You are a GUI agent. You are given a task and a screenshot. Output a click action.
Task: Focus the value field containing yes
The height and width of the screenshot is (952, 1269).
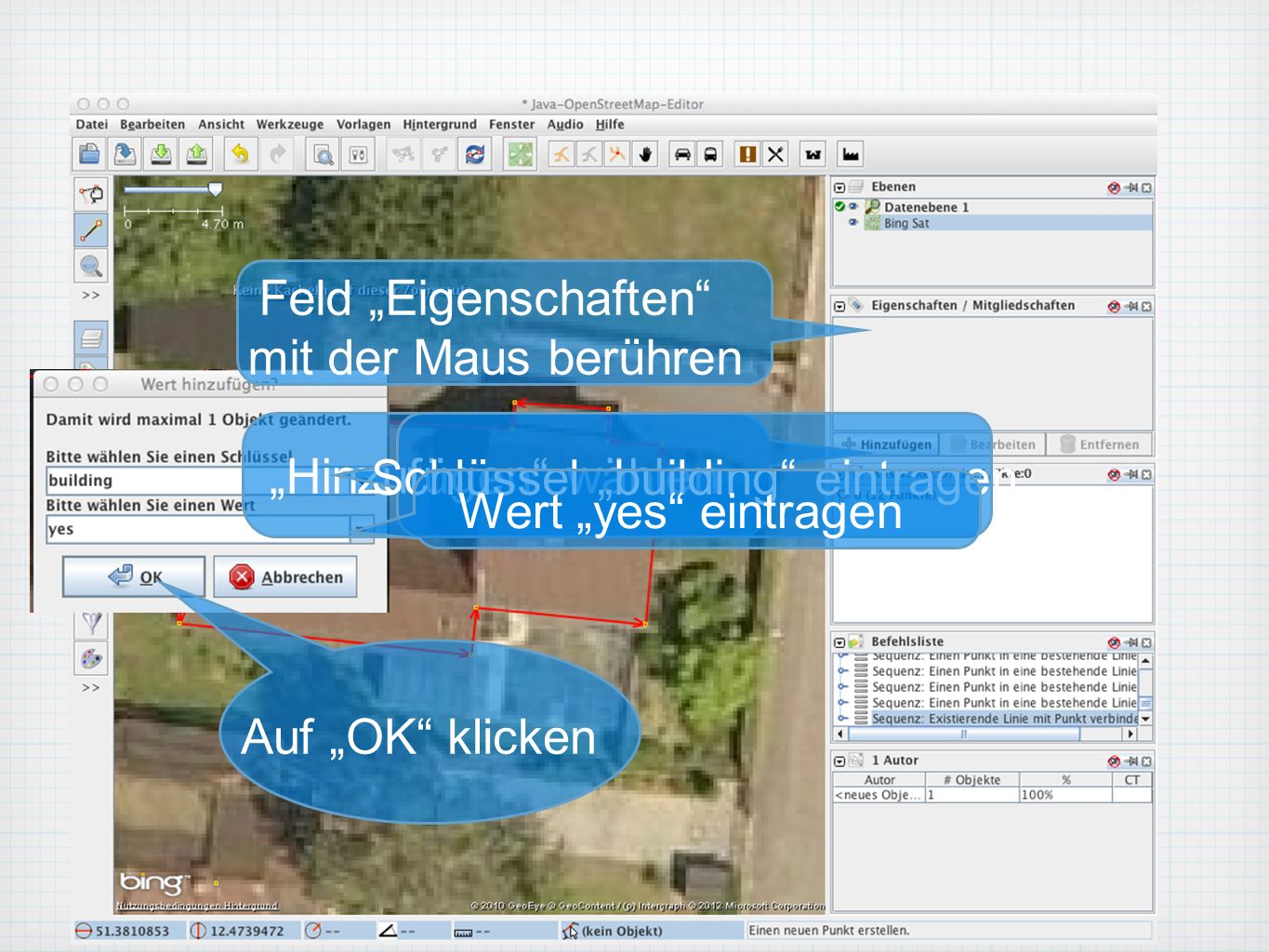click(x=198, y=529)
